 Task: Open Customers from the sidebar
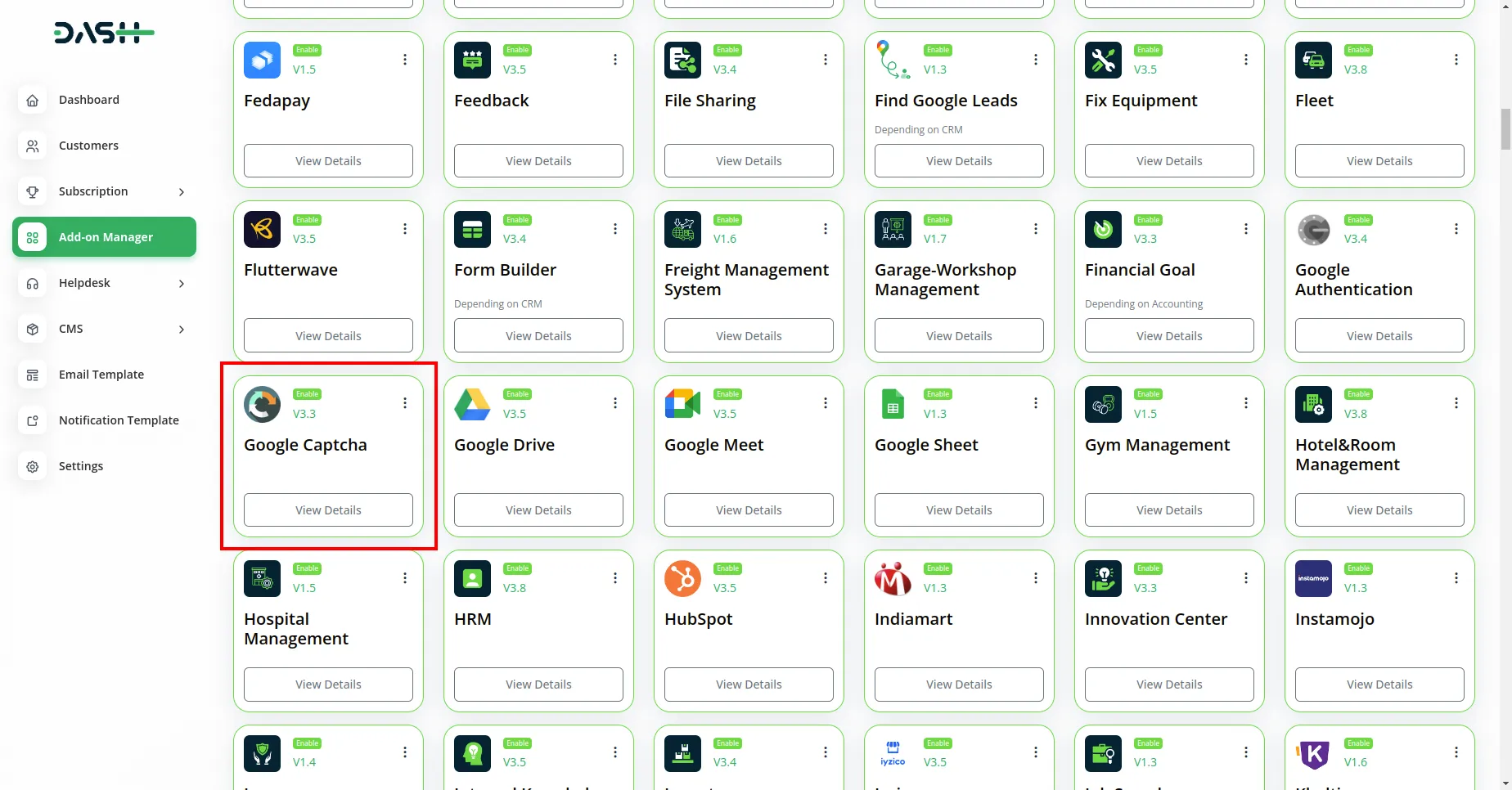(x=104, y=146)
